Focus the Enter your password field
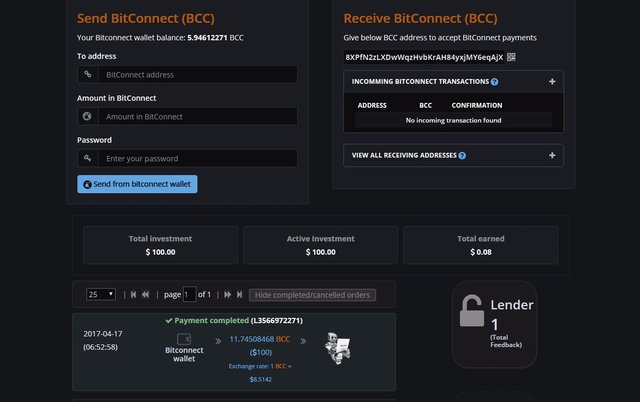This screenshot has width=640, height=402. click(198, 158)
